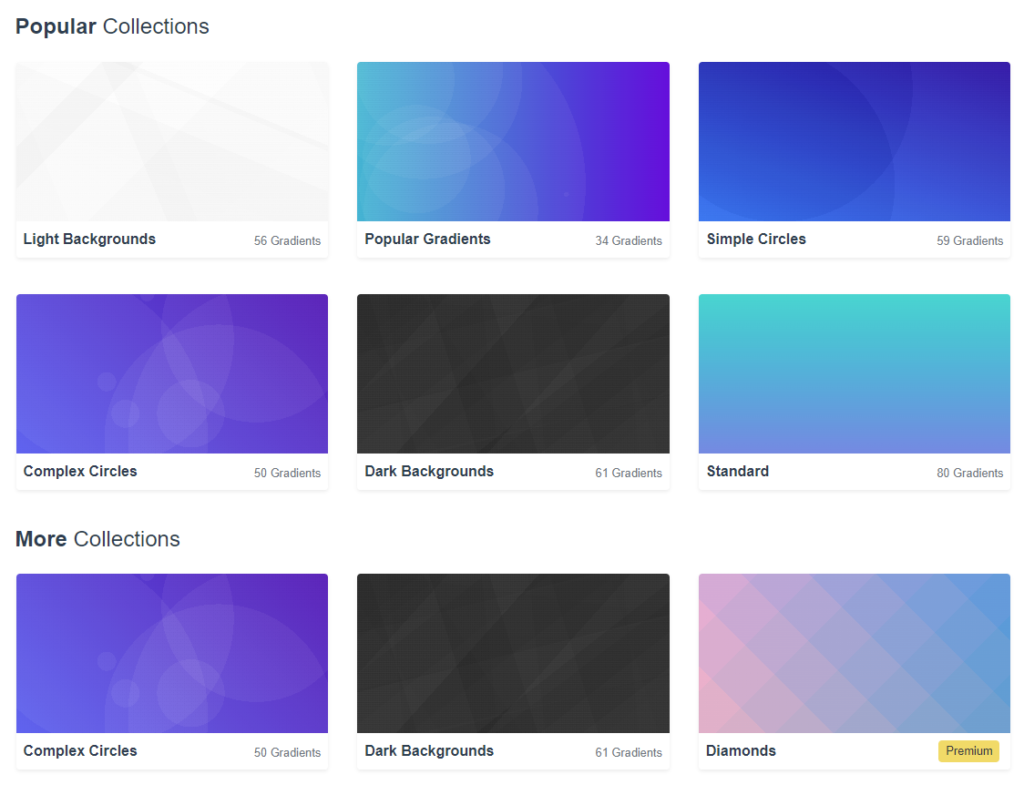Click the Light Backgrounds title link
Viewport: 1024px width, 795px height.
tap(89, 239)
